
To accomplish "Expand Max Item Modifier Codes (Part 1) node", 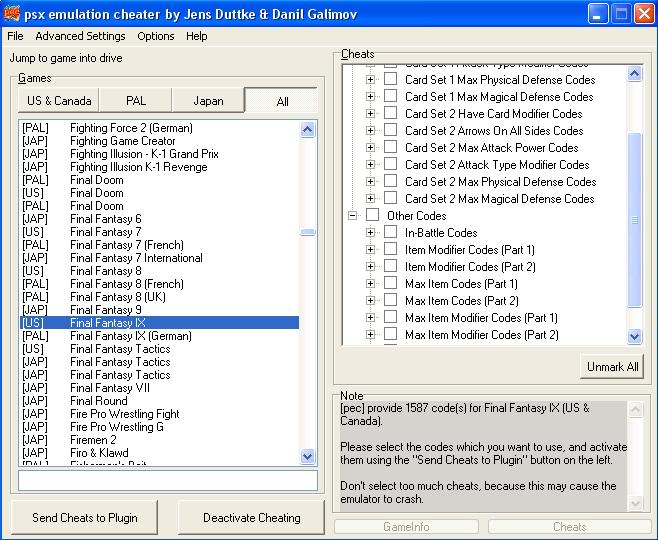I will 370,317.
